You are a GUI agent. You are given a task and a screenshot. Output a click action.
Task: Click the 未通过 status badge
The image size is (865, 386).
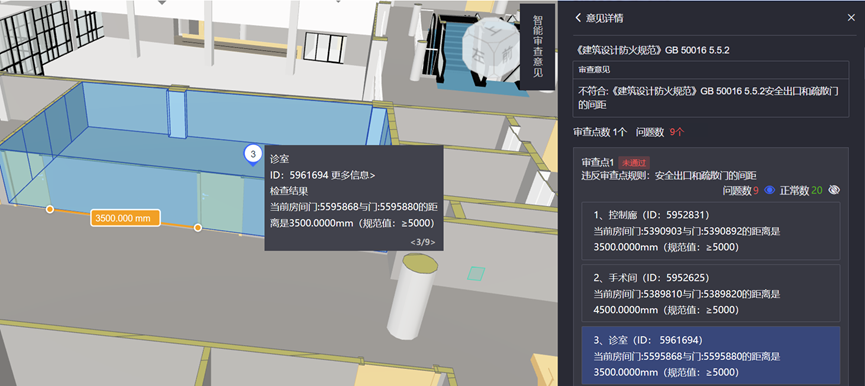click(x=634, y=163)
